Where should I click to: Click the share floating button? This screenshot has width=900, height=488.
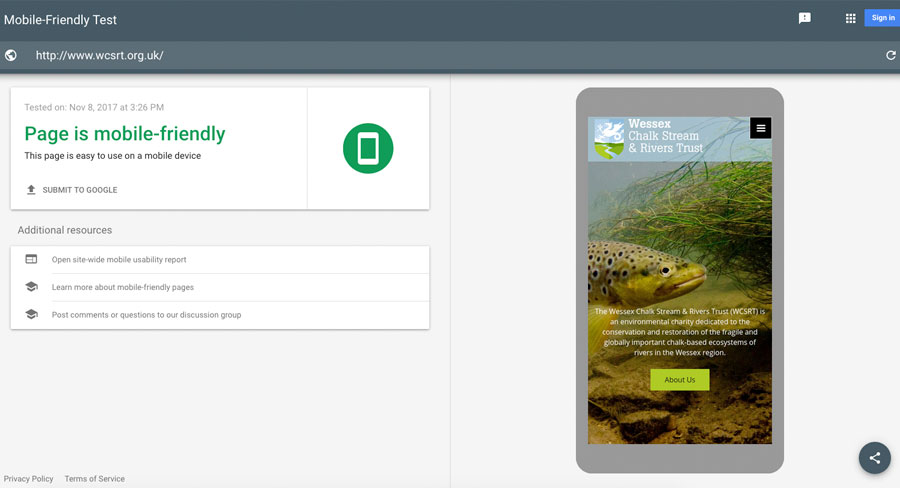point(874,458)
